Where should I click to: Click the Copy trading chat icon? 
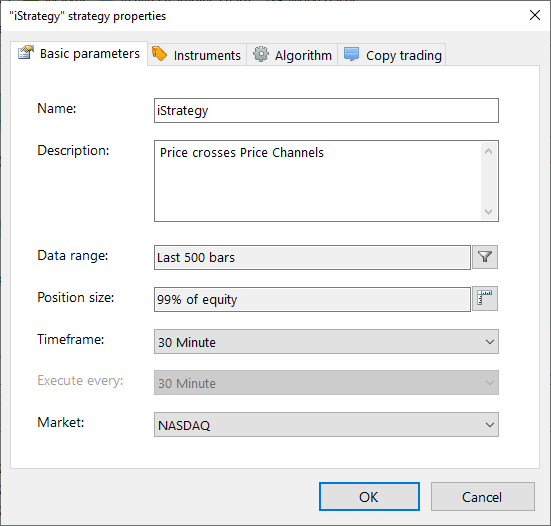[x=351, y=54]
